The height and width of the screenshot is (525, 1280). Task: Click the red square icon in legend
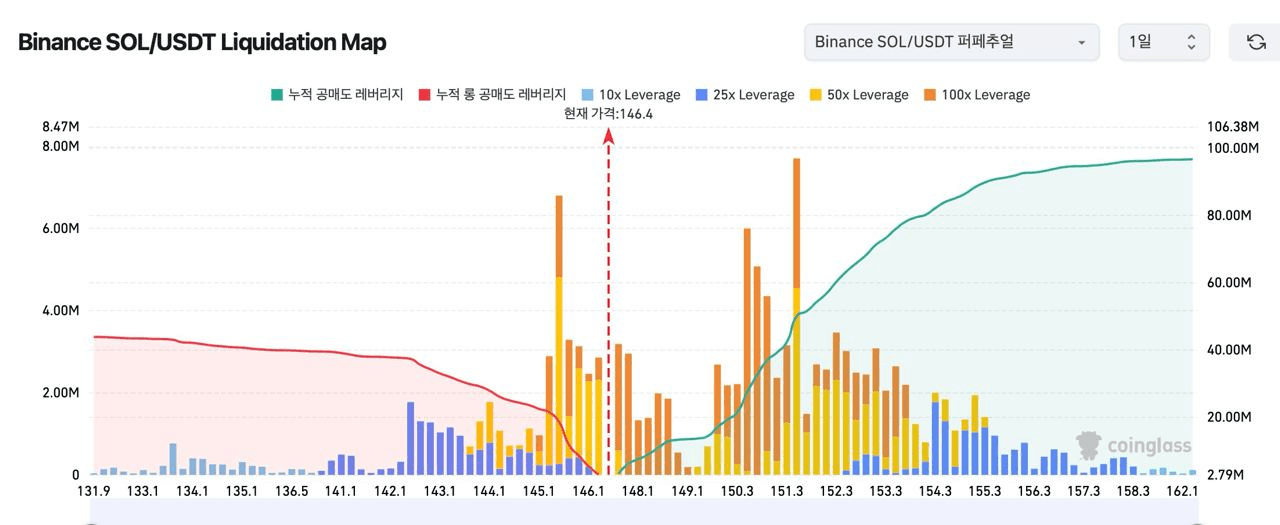[424, 95]
